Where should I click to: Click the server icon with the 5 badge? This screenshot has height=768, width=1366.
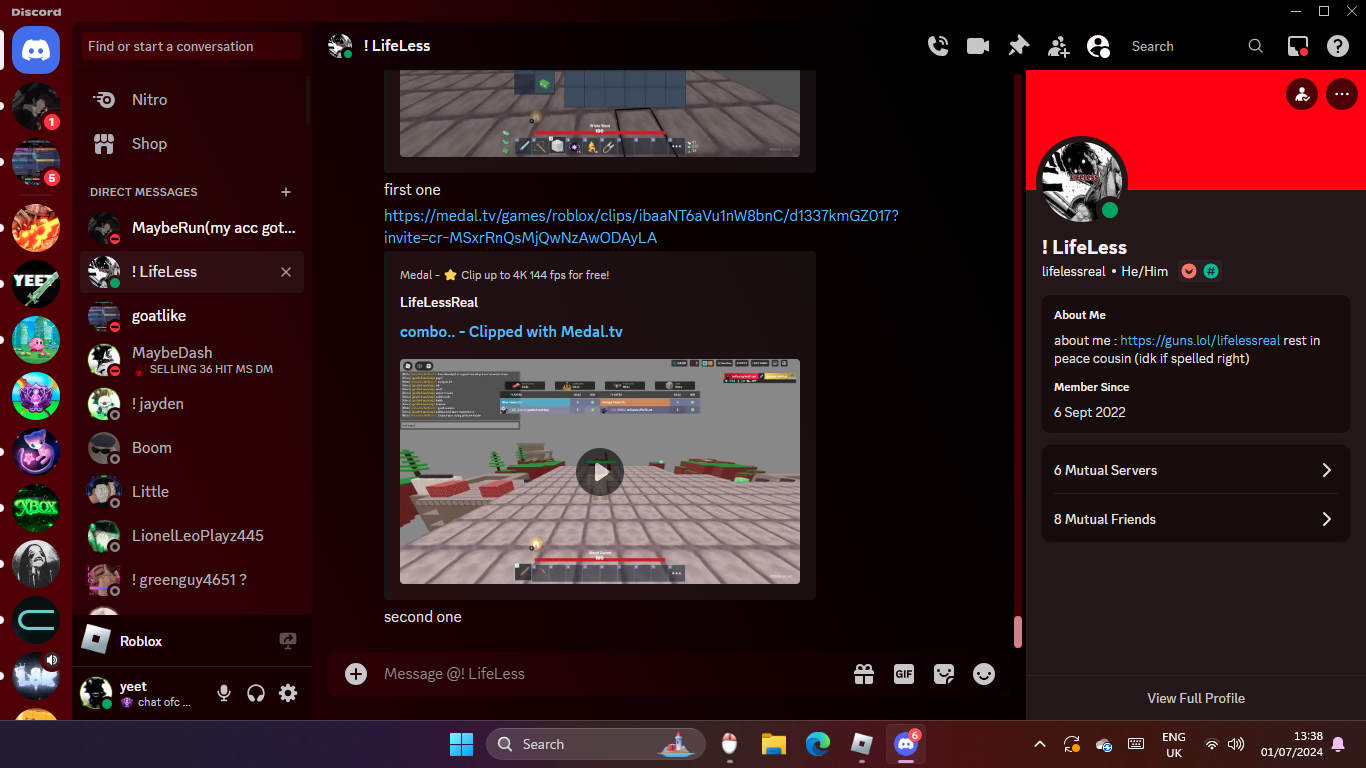coord(36,162)
